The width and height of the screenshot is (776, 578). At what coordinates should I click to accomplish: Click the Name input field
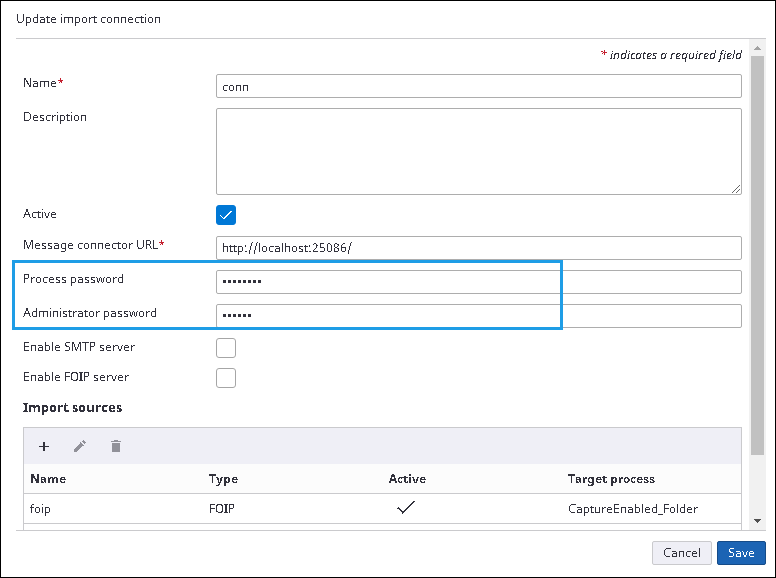[x=478, y=86]
